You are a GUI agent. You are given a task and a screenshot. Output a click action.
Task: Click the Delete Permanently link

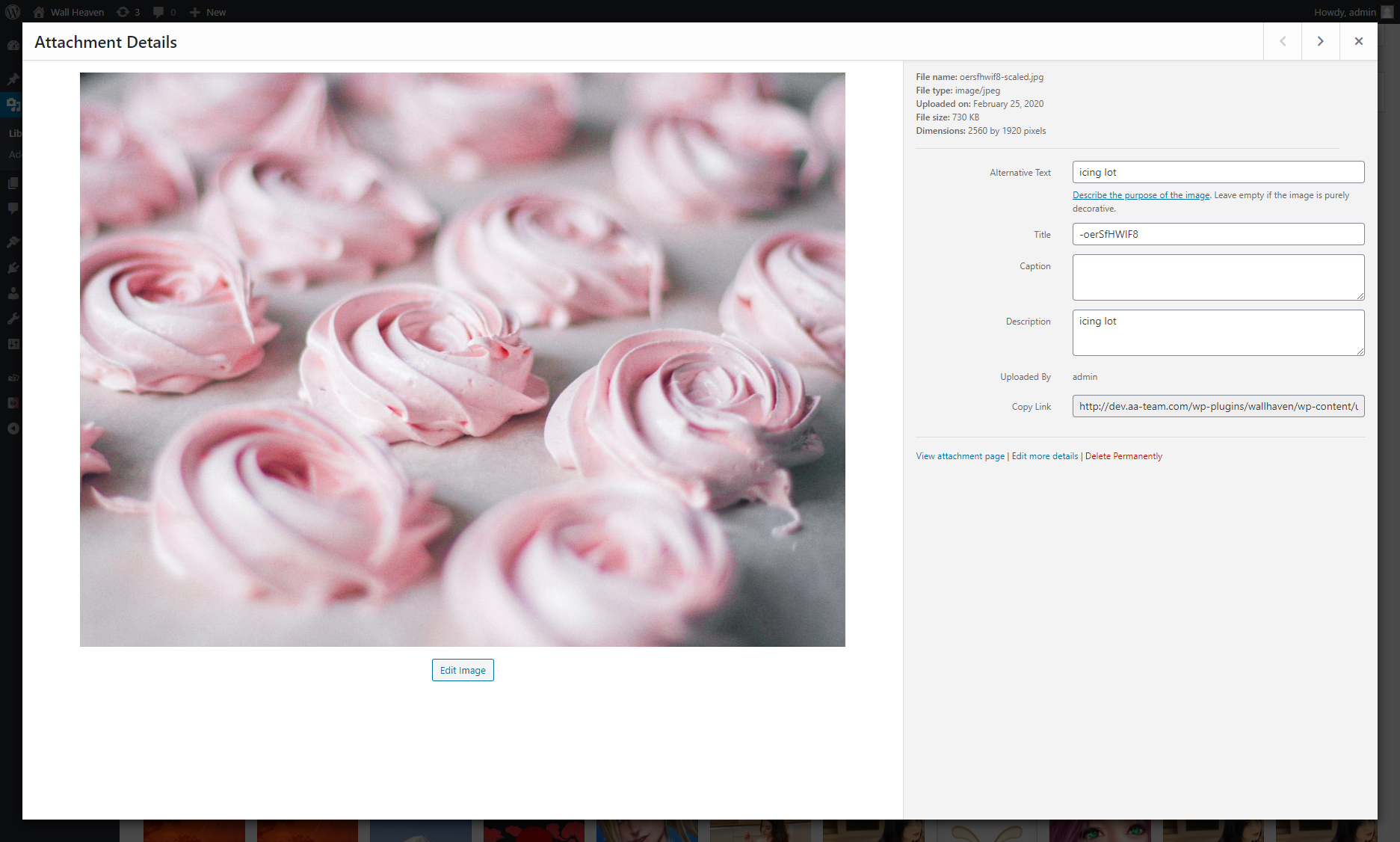(x=1123, y=456)
